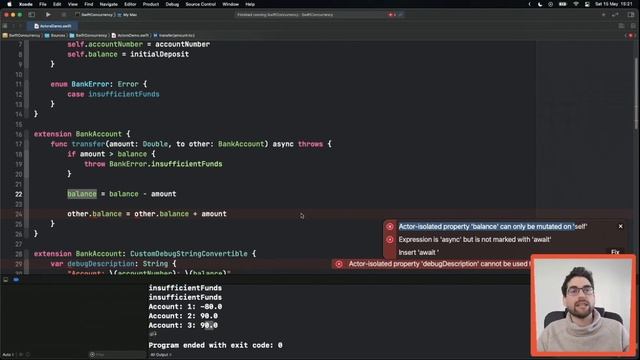Click the Sources folder breadcrumb
The width and height of the screenshot is (640, 360).
point(55,36)
